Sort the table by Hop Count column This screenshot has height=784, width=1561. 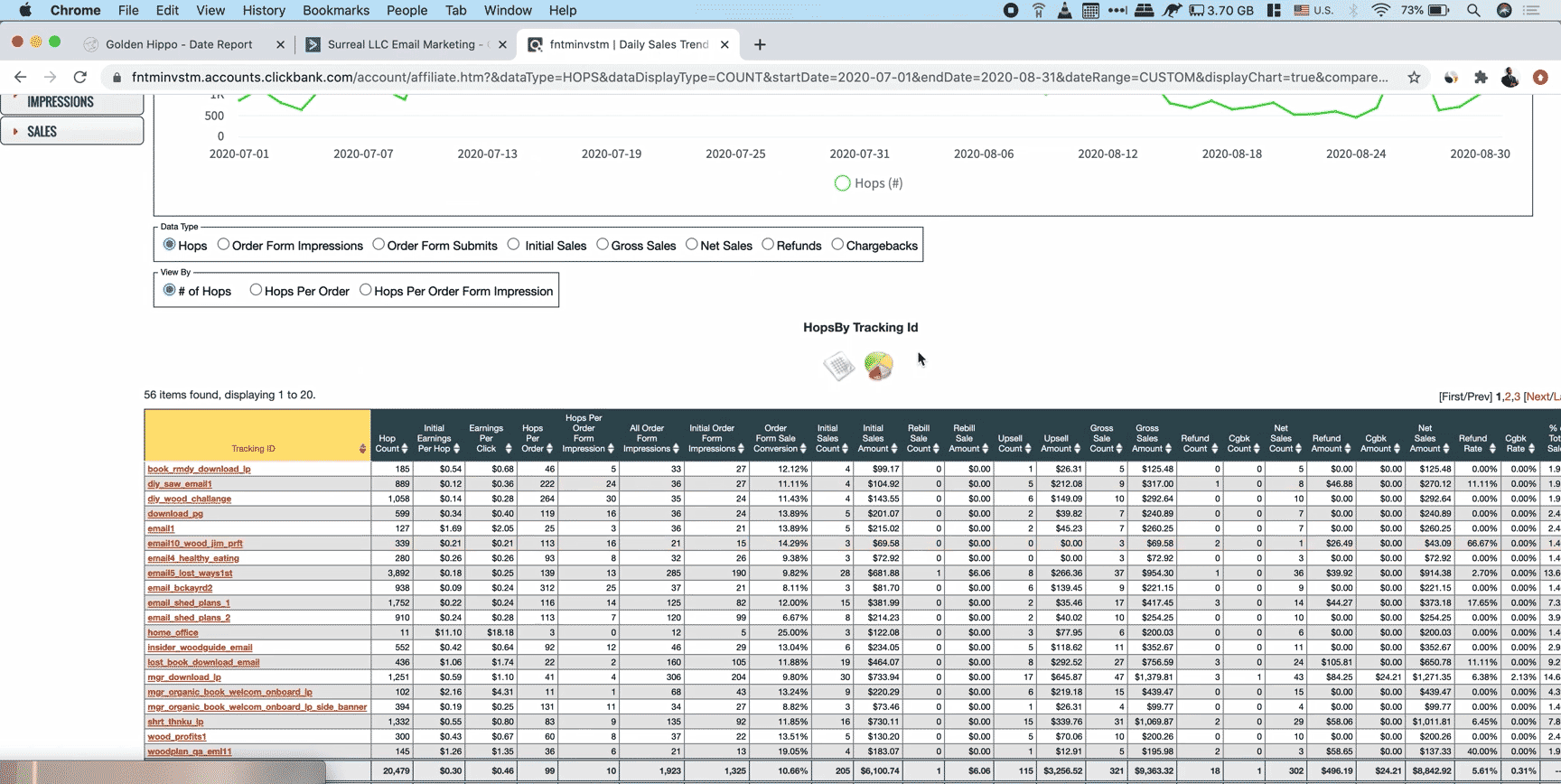click(388, 443)
